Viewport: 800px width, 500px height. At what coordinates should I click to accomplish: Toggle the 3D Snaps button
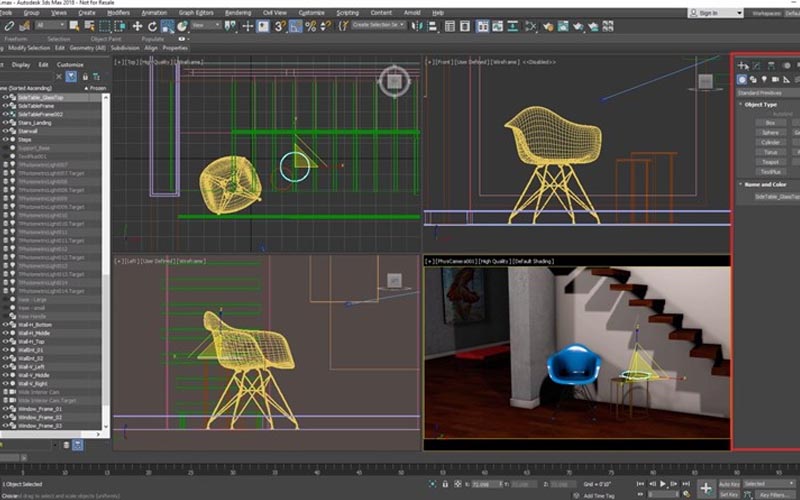click(280, 26)
